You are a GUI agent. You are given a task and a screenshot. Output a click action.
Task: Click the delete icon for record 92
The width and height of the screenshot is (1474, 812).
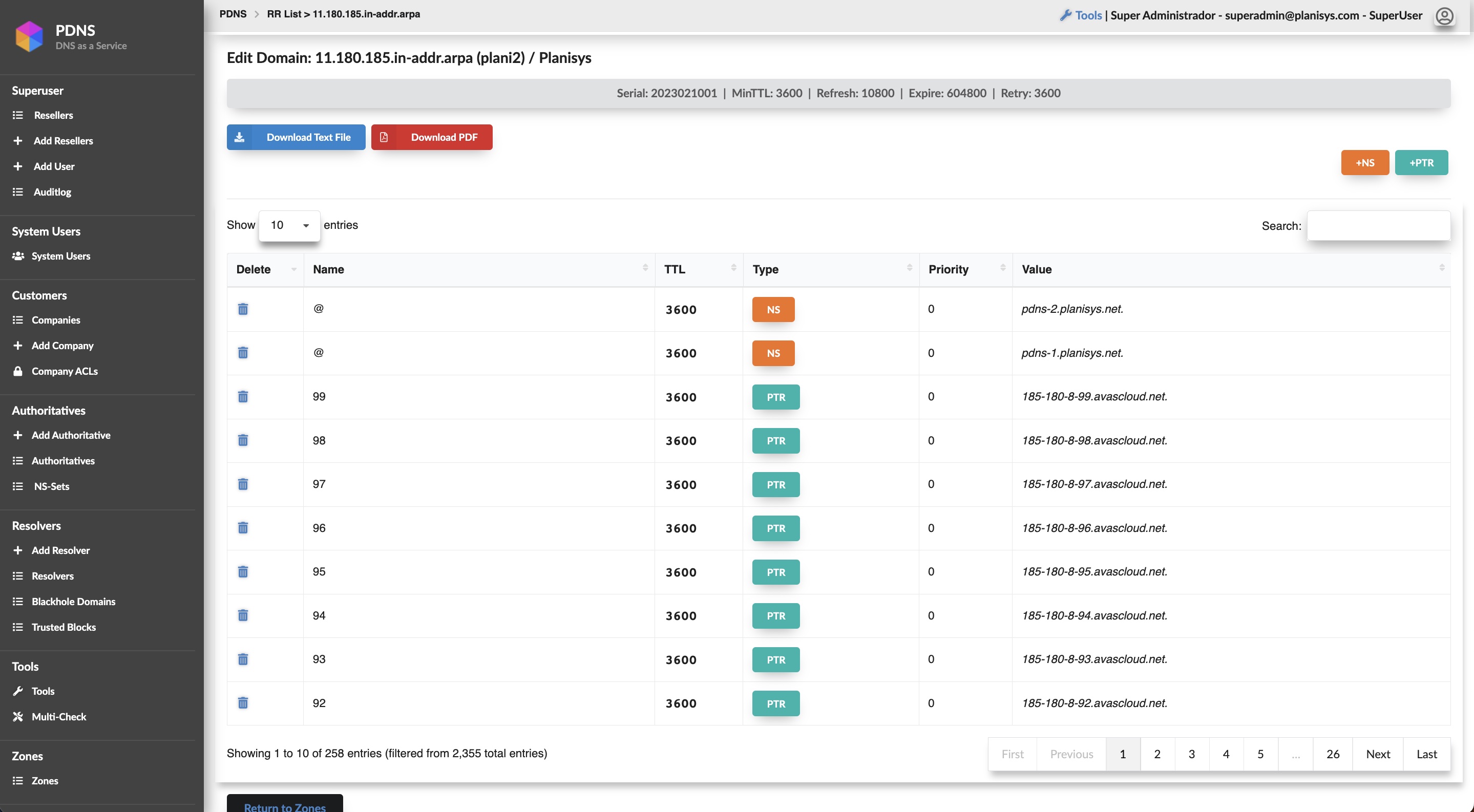coord(243,703)
